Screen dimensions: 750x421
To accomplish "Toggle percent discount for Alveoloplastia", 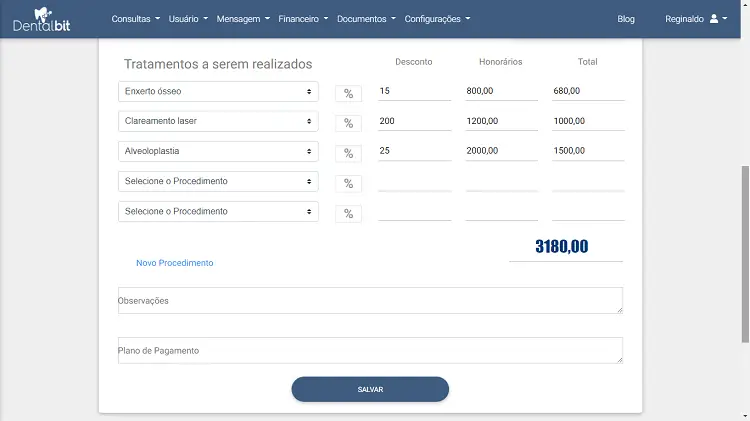I will point(348,153).
